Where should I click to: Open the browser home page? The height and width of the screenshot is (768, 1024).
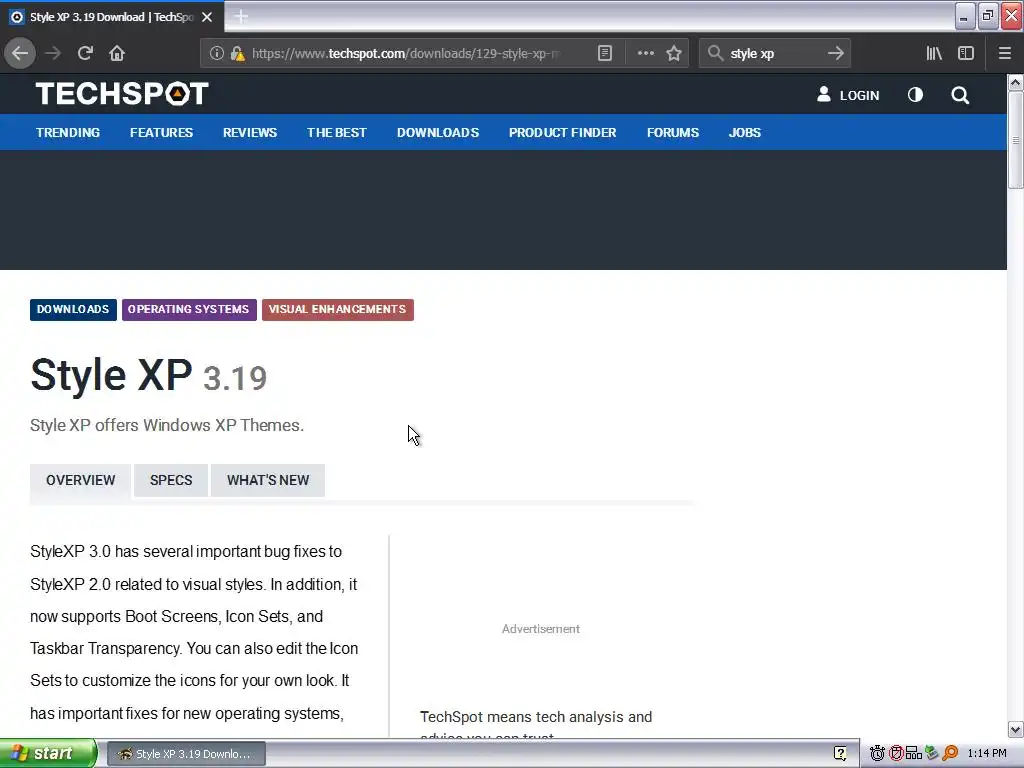point(117,54)
